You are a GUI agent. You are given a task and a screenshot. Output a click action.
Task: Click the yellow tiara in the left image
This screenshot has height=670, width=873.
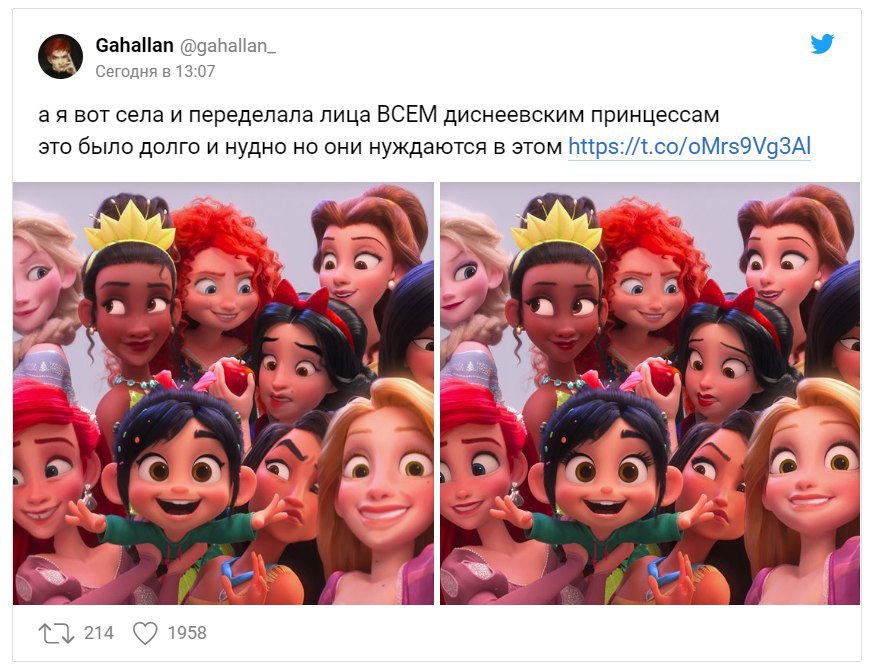(131, 225)
